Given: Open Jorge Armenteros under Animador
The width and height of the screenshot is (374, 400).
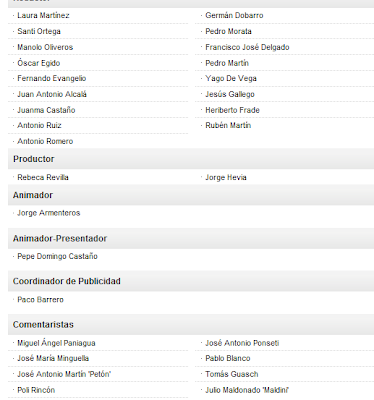Looking at the screenshot, I should point(49,213).
